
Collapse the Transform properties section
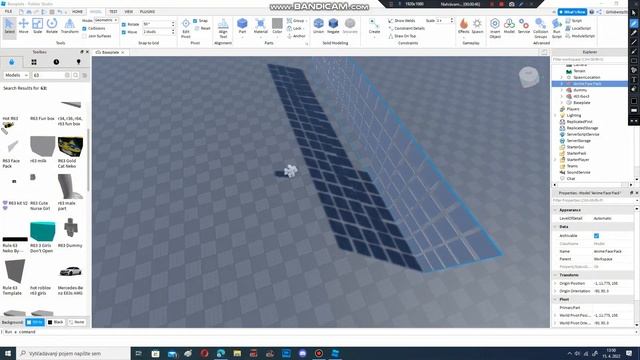tap(555, 275)
